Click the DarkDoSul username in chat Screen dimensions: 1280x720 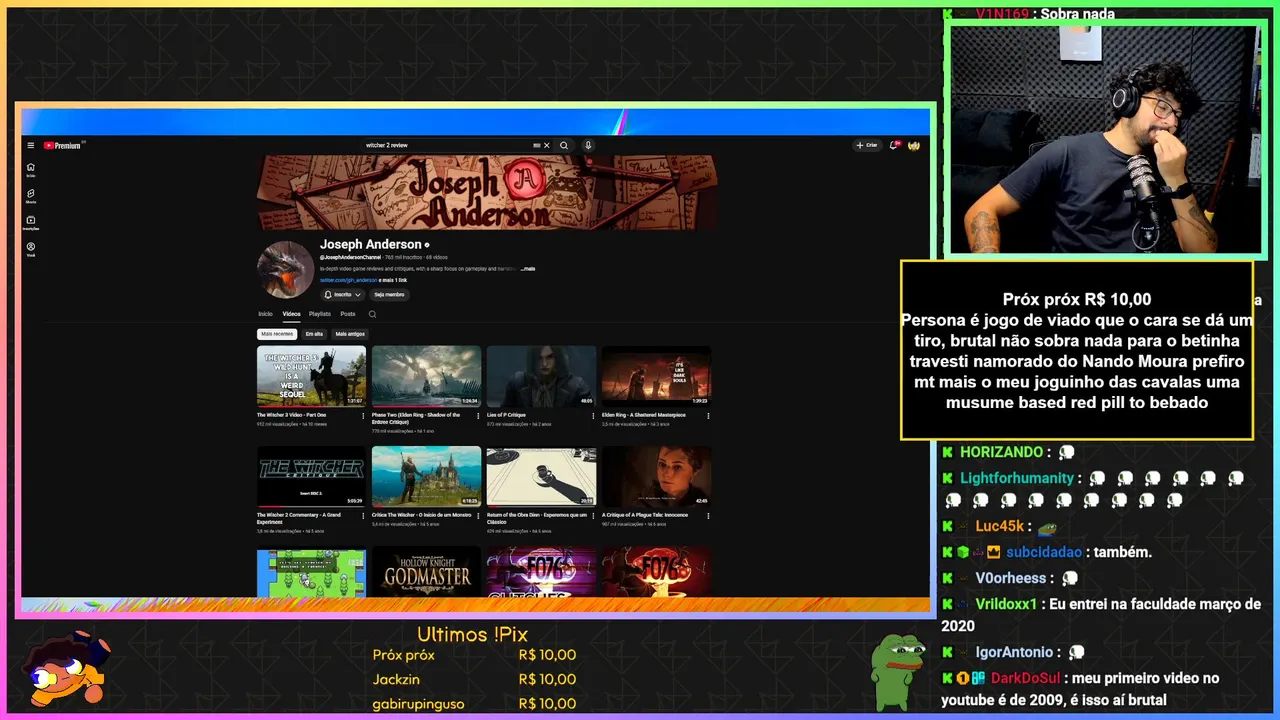tap(1027, 678)
